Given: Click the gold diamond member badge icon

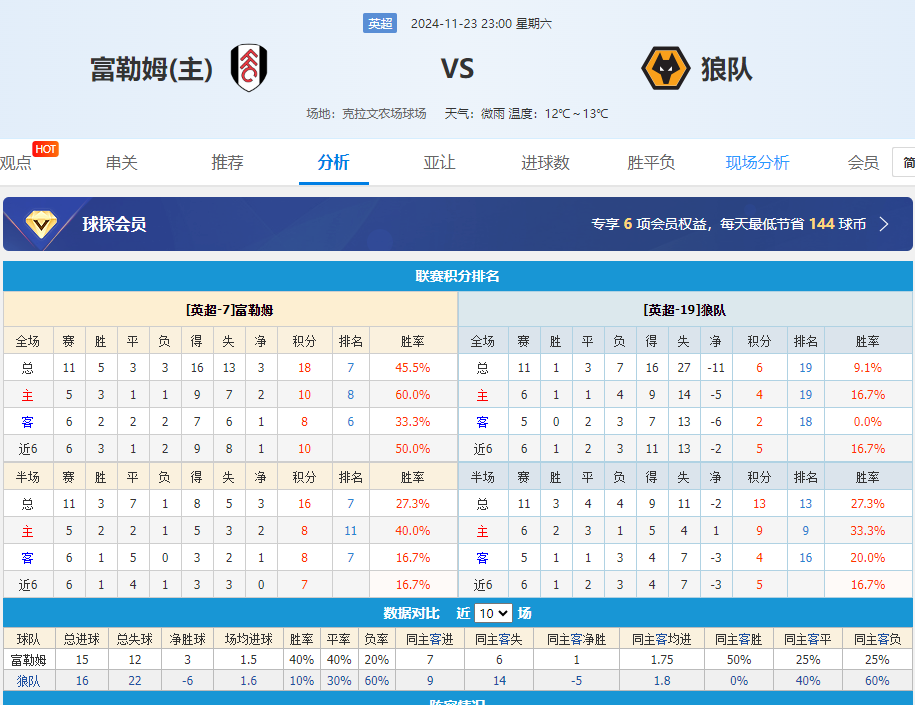Looking at the screenshot, I should point(41,224).
